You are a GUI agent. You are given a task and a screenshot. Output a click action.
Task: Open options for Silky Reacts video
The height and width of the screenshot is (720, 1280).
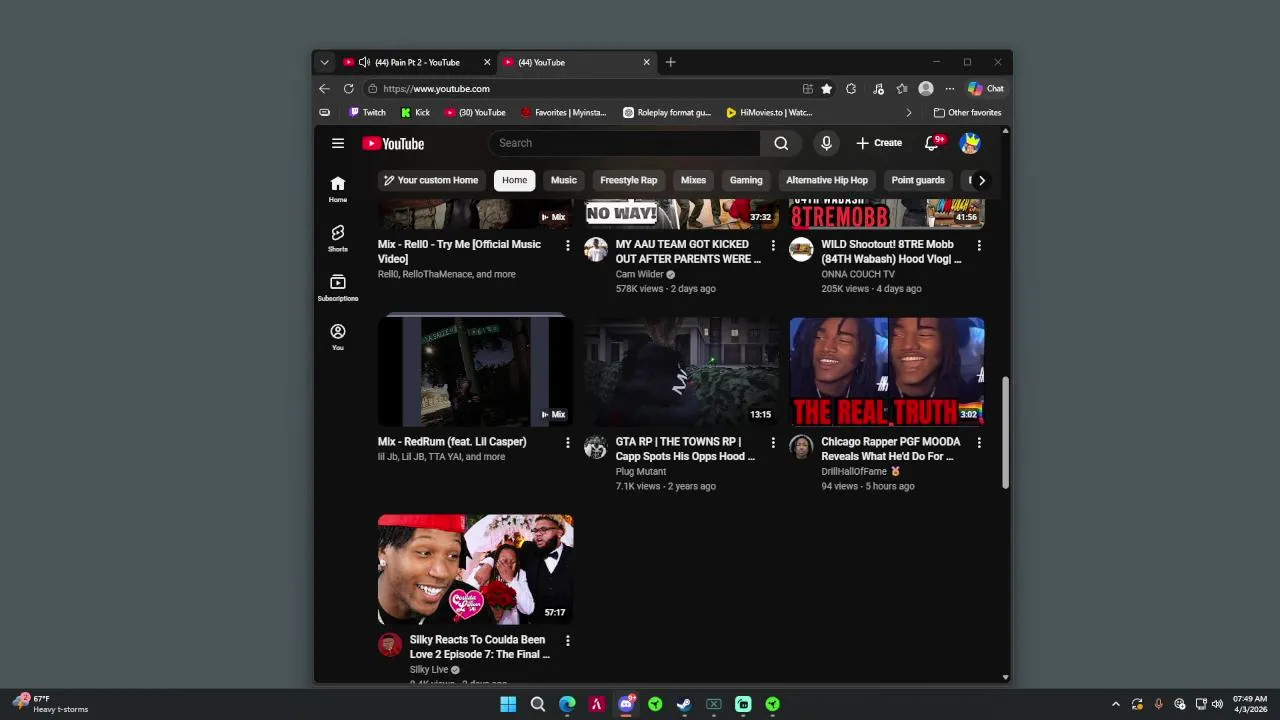pos(567,640)
